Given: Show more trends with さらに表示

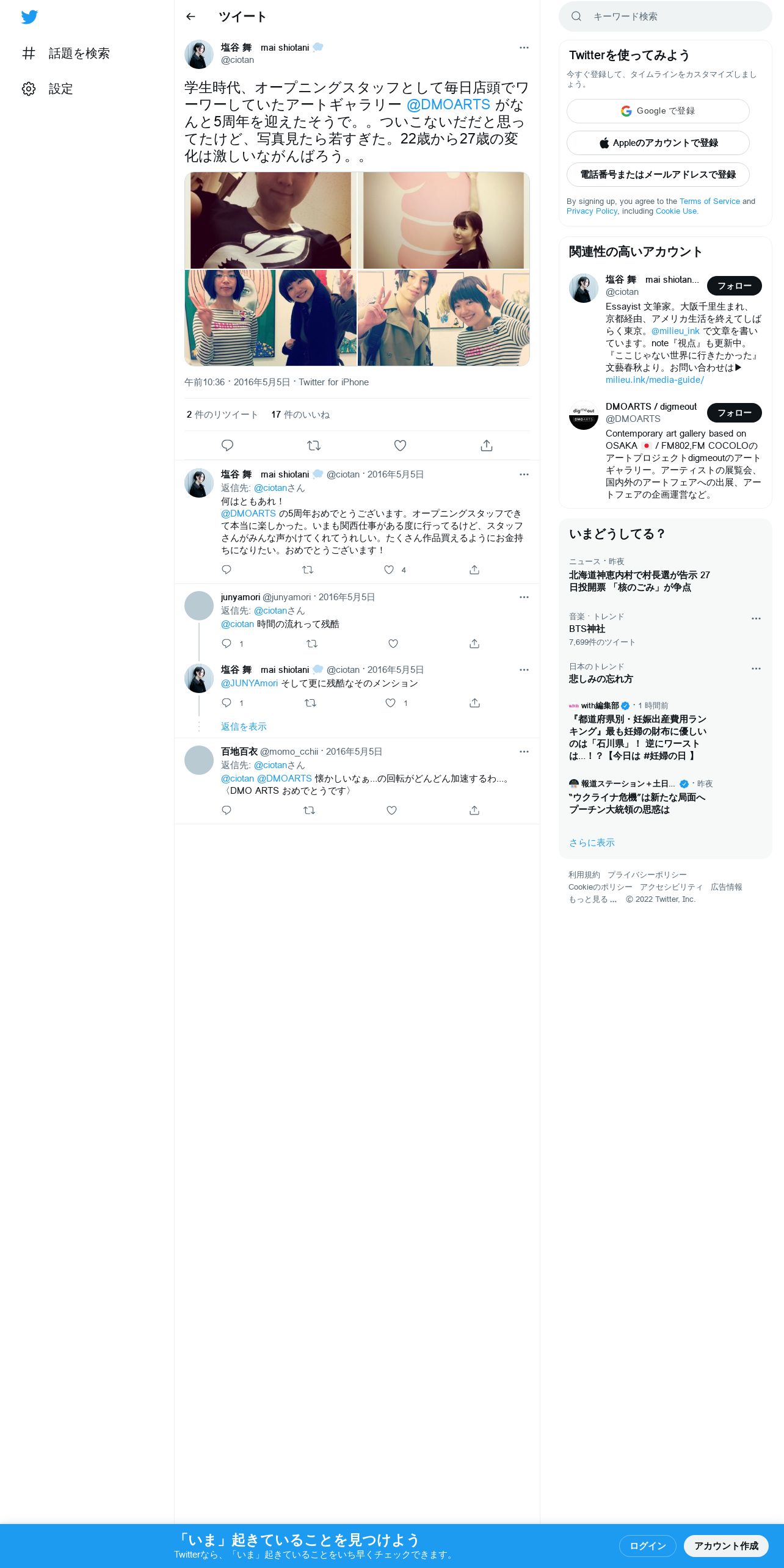Looking at the screenshot, I should click(x=592, y=843).
